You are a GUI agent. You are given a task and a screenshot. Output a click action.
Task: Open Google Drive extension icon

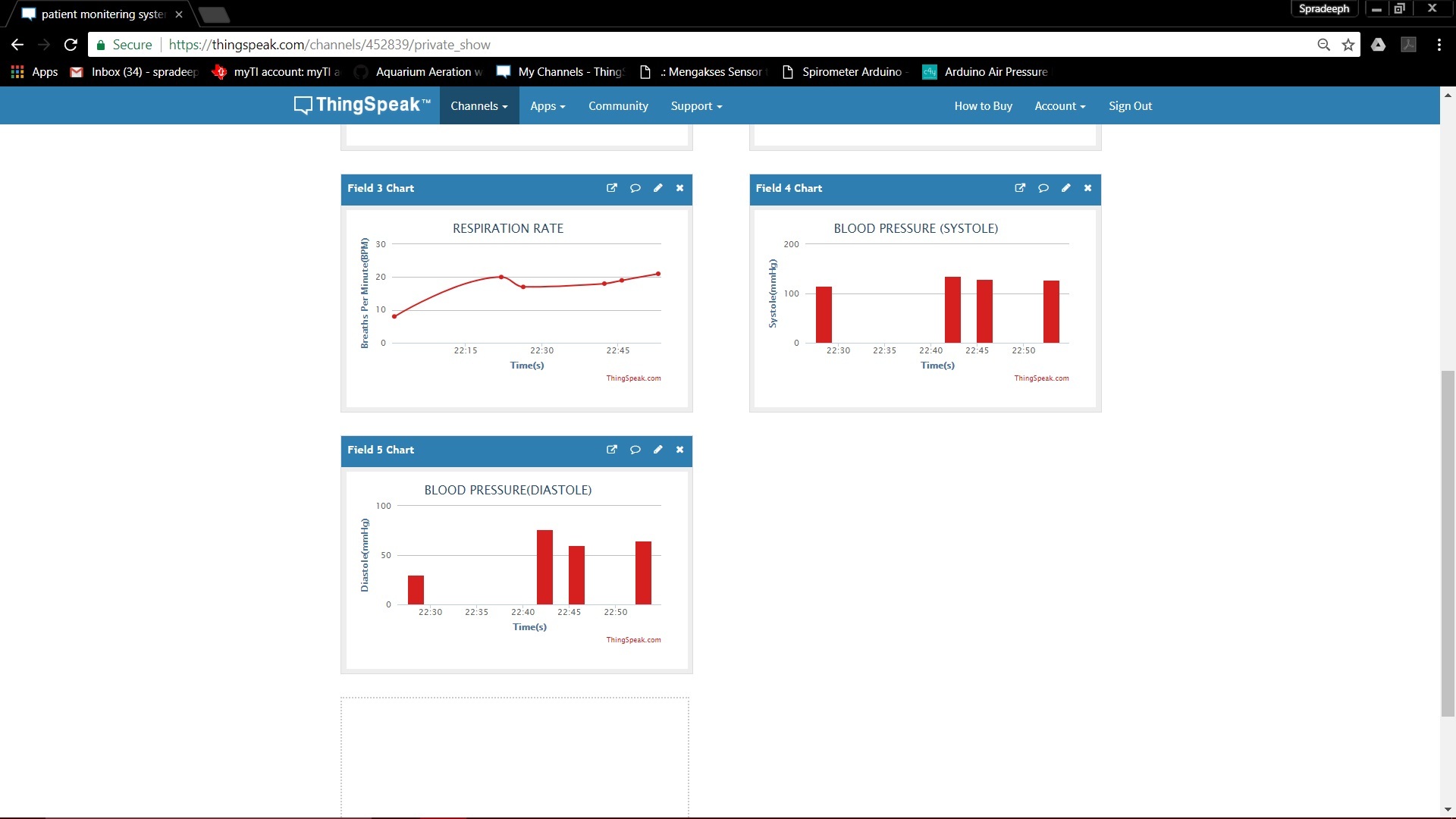click(x=1379, y=45)
